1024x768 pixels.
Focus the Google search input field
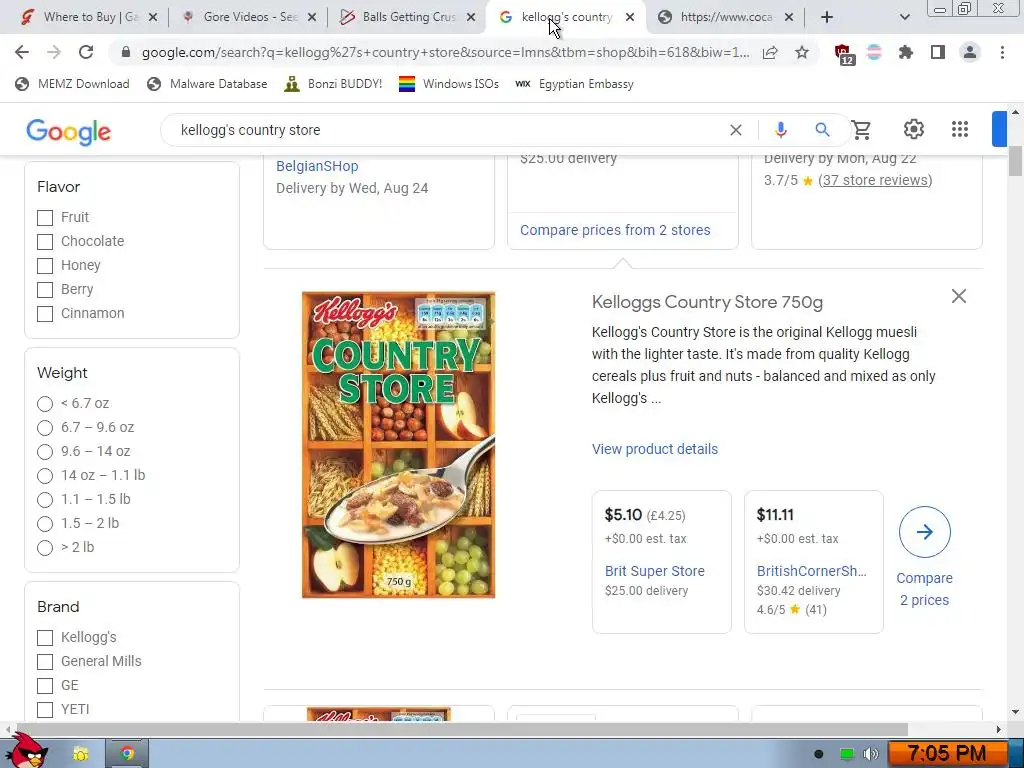451,130
